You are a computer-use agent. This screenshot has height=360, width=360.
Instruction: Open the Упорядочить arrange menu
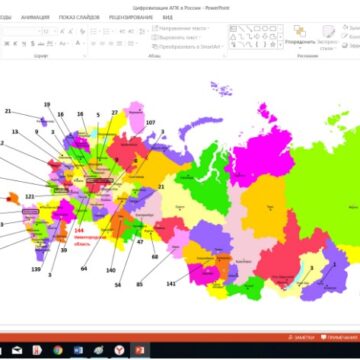pos(300,36)
